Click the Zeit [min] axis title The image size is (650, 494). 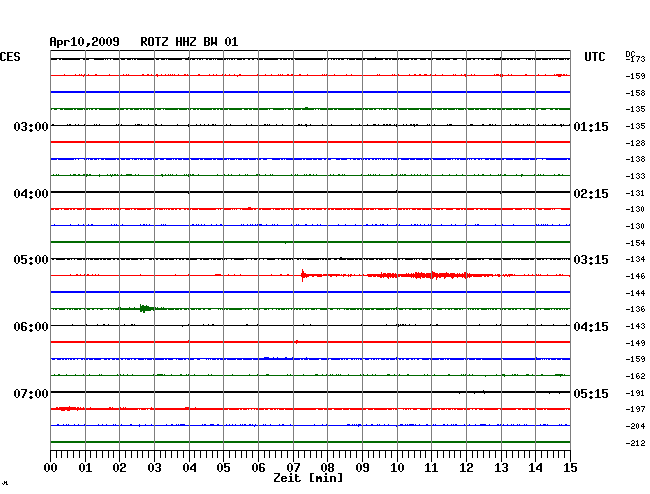point(308,478)
